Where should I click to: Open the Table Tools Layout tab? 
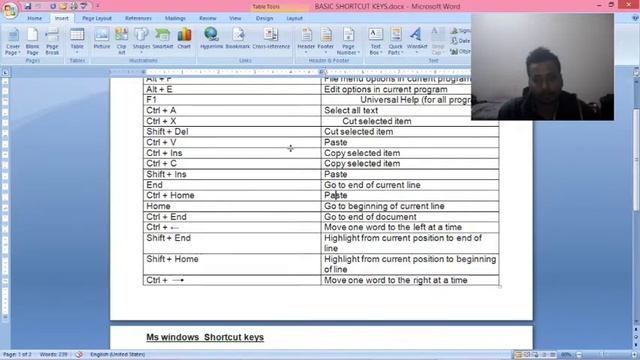click(x=294, y=18)
